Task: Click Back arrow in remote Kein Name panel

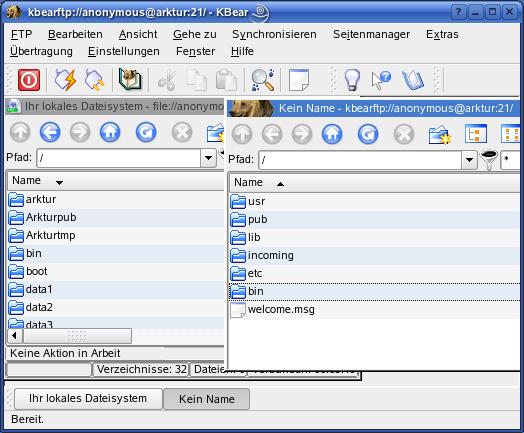Action: [x=272, y=134]
